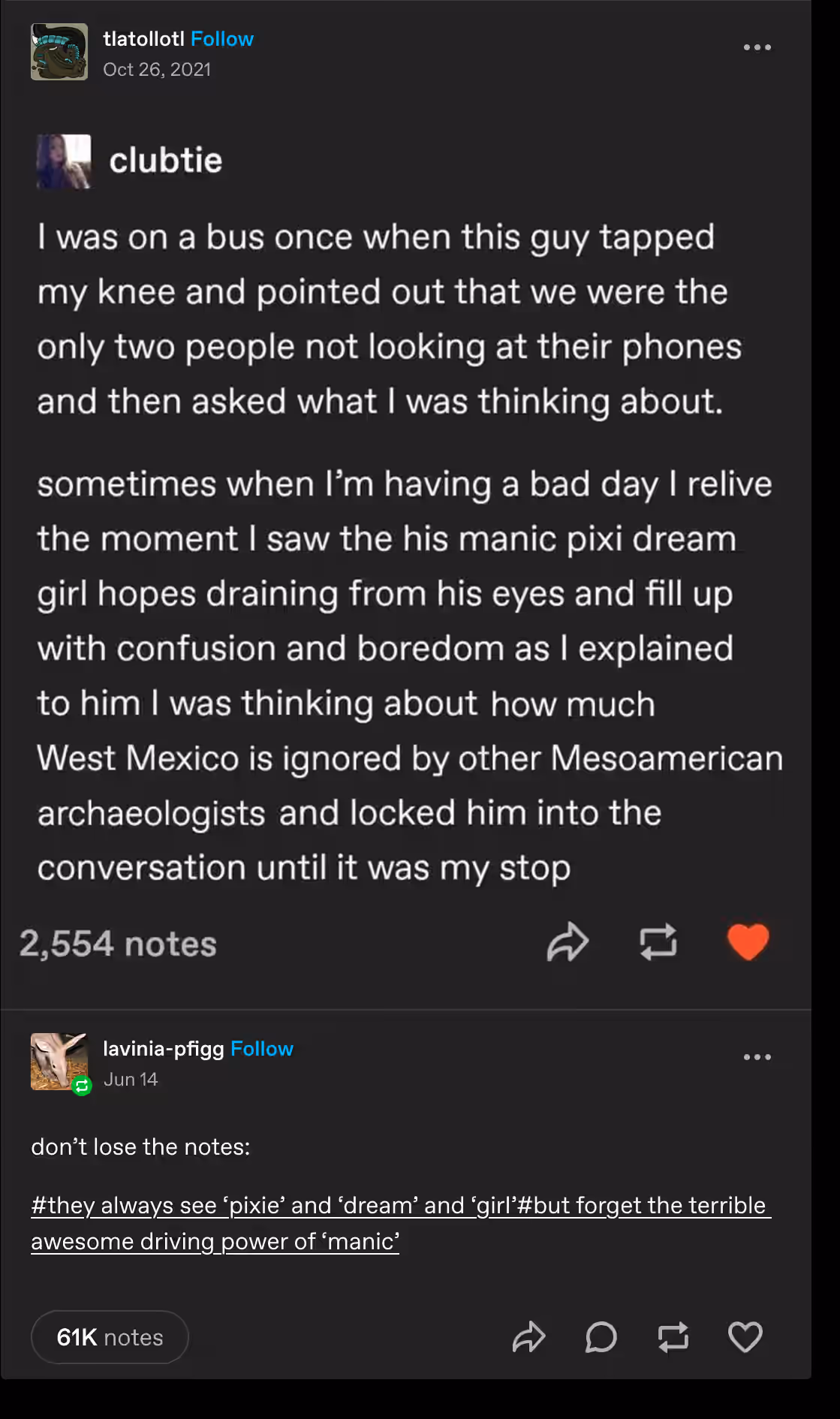Share lavinia-pfigg's post via the arrow icon
This screenshot has height=1419, width=840.
529,1337
